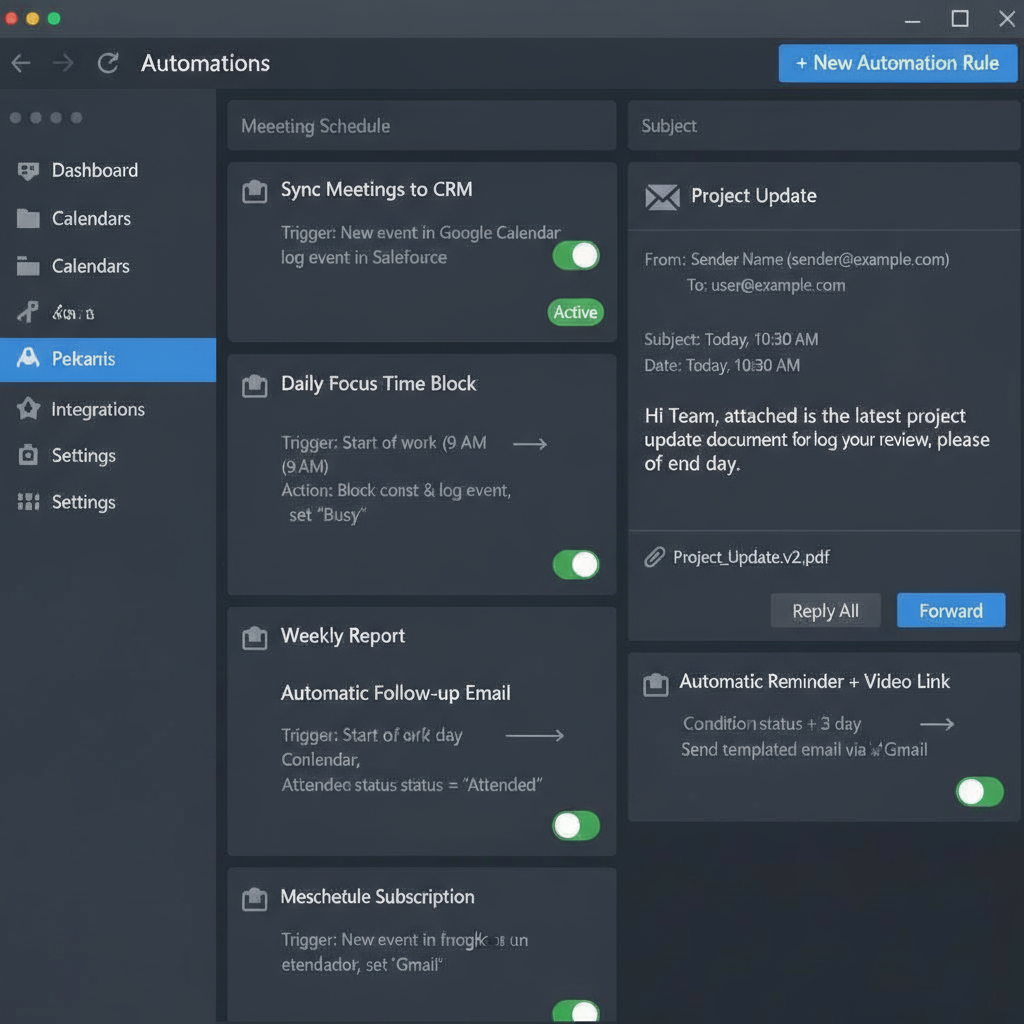Open the Calendars folder icon
Viewport: 1024px width, 1024px height.
click(x=27, y=218)
